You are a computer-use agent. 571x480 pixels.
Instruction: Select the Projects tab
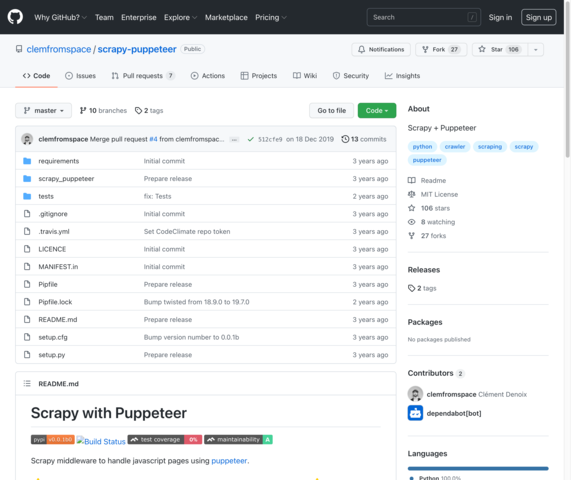(x=259, y=76)
